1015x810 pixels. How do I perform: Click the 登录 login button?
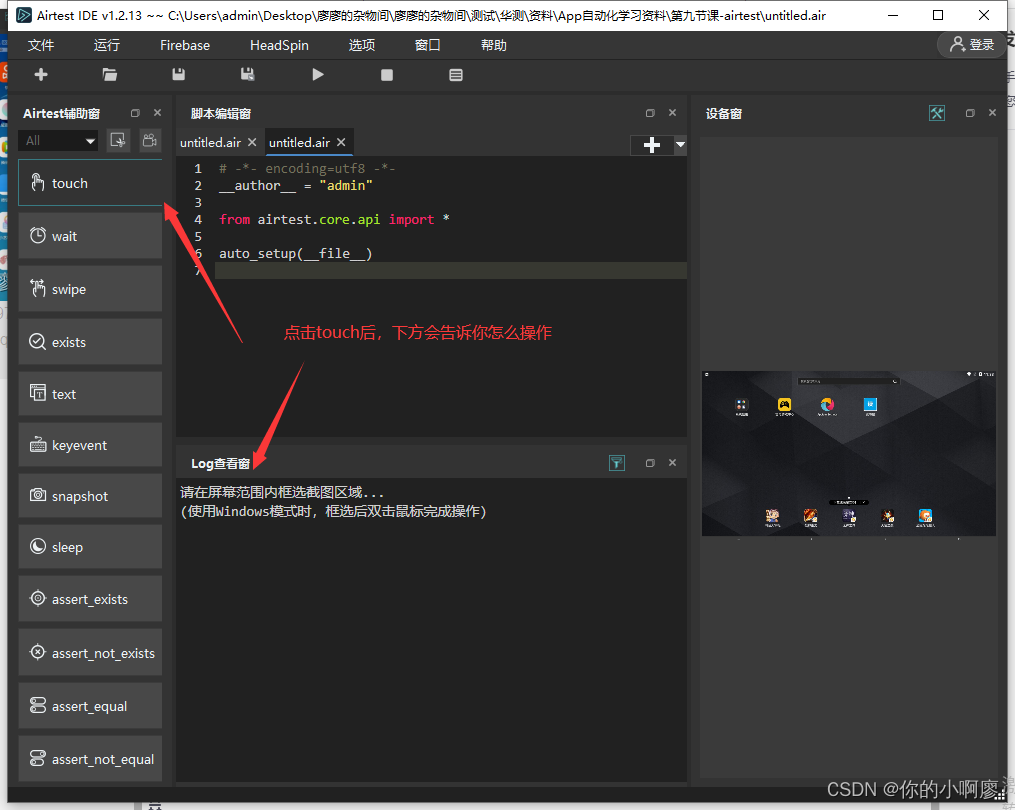pyautogui.click(x=972, y=44)
